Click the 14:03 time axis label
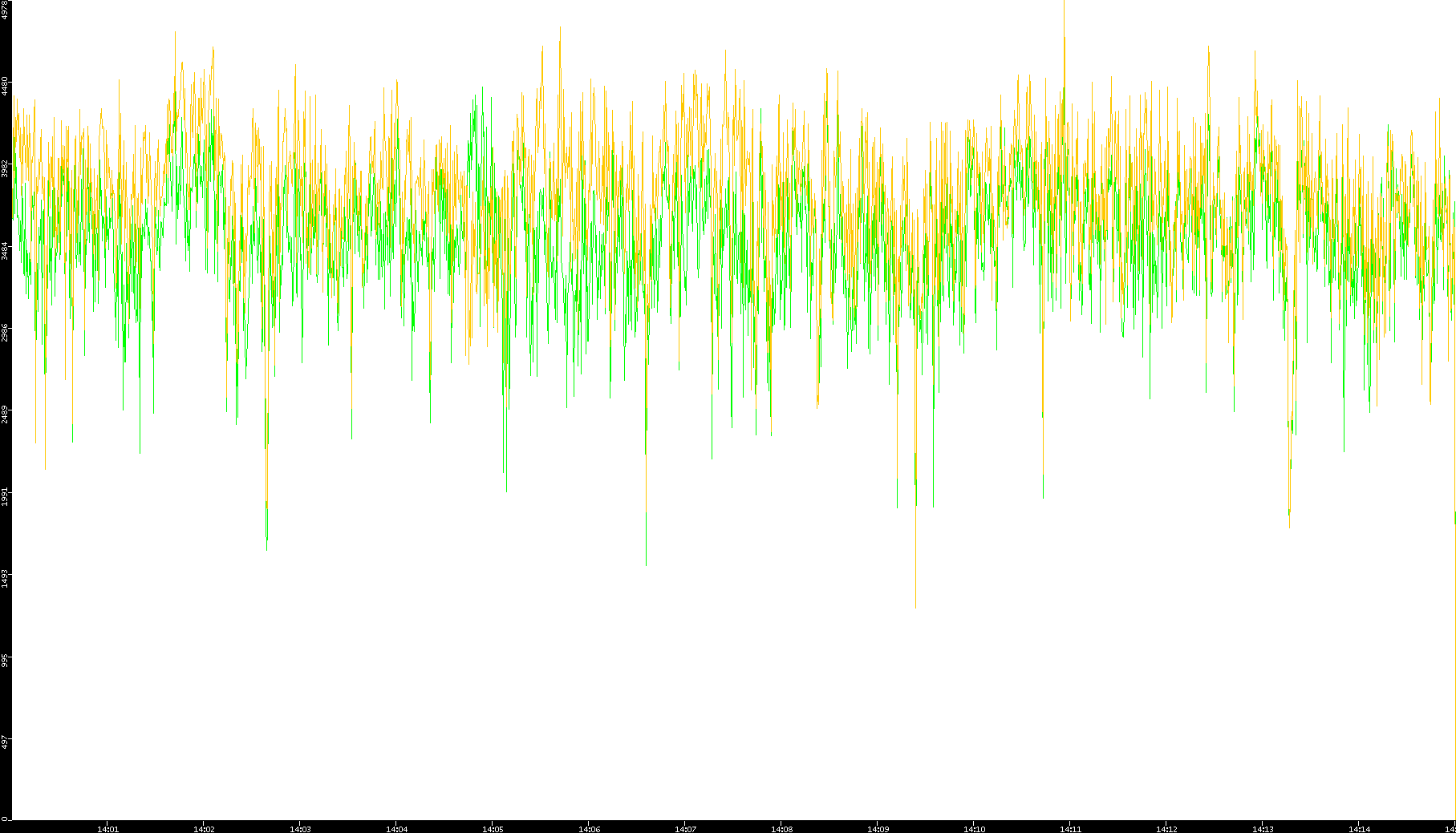This screenshot has height=833, width=1456. (300, 828)
